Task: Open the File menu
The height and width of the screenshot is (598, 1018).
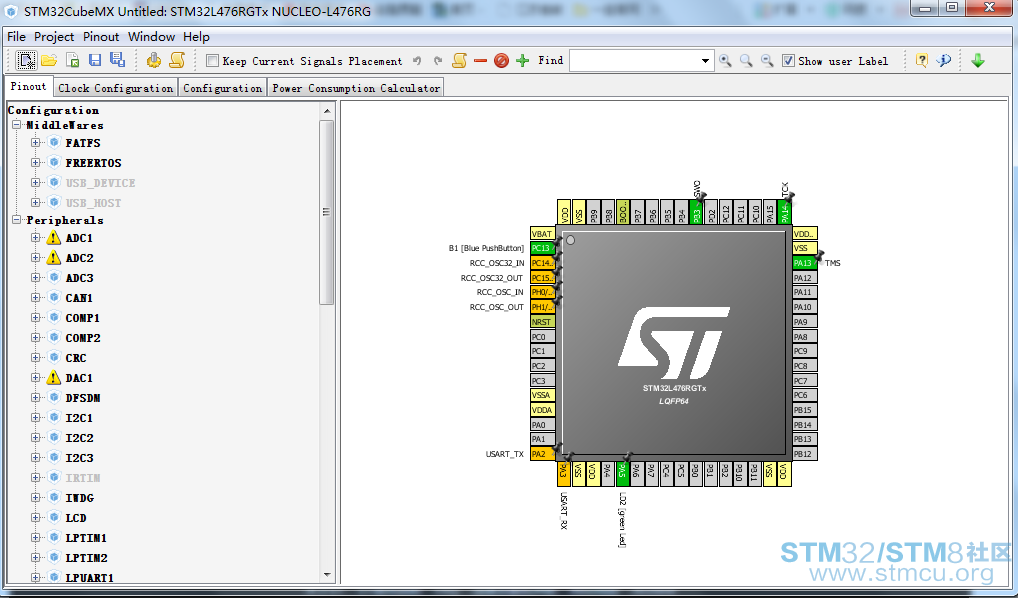Action: tap(16, 37)
